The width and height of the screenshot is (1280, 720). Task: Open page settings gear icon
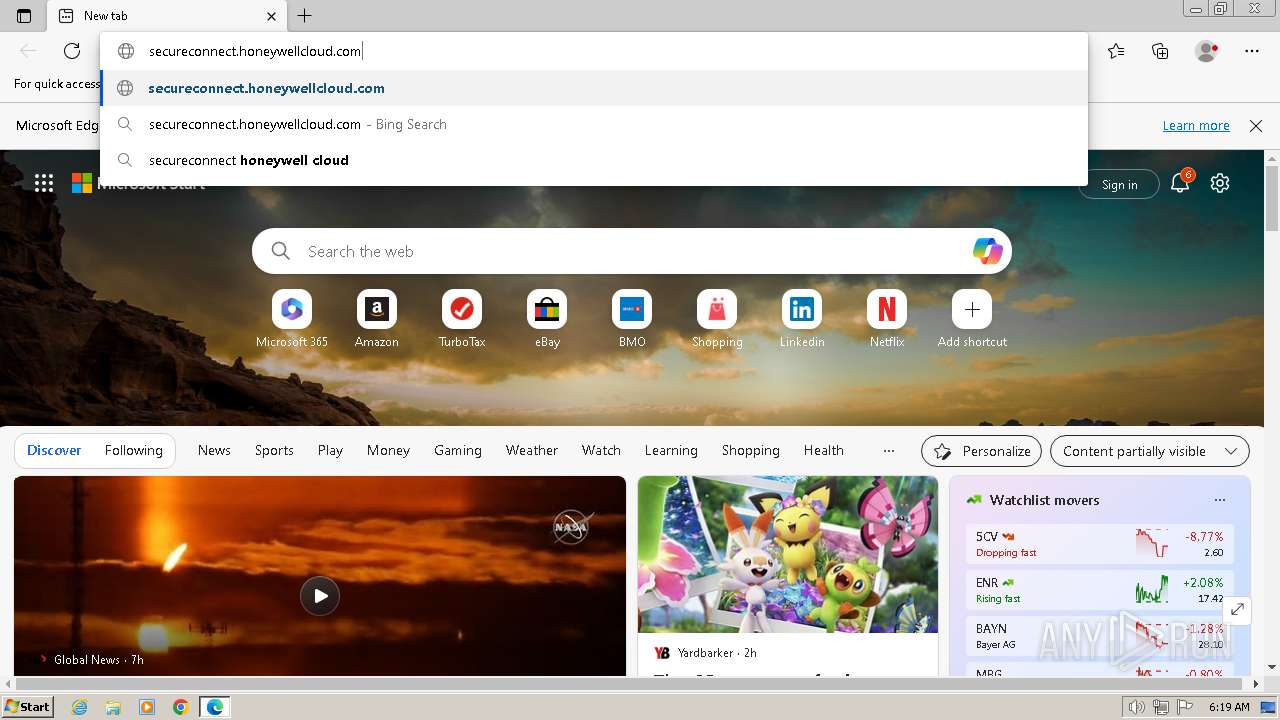tap(1219, 183)
